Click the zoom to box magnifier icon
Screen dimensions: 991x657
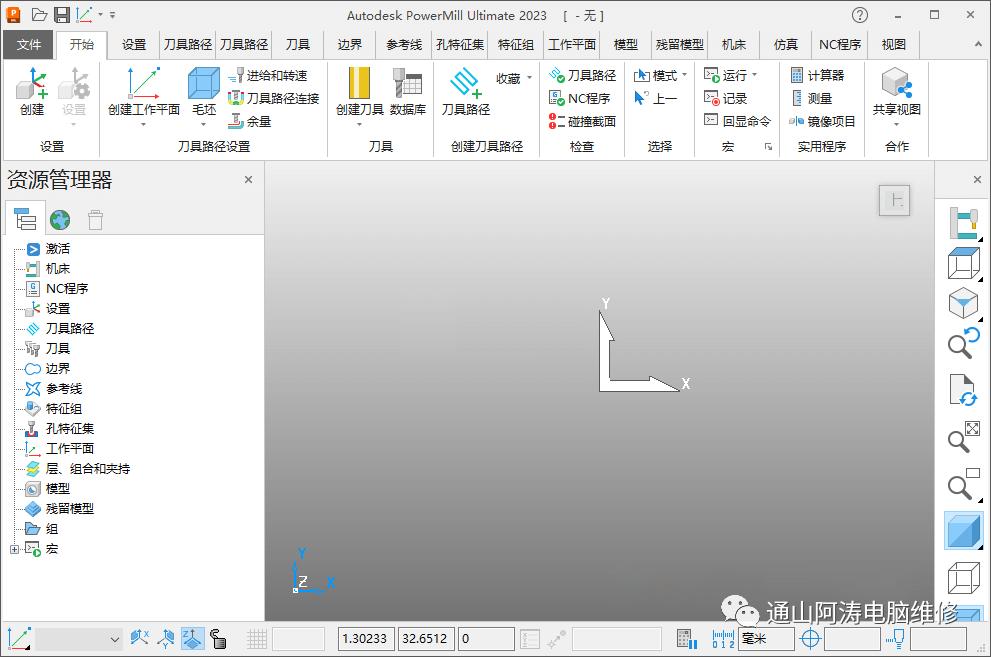click(964, 484)
